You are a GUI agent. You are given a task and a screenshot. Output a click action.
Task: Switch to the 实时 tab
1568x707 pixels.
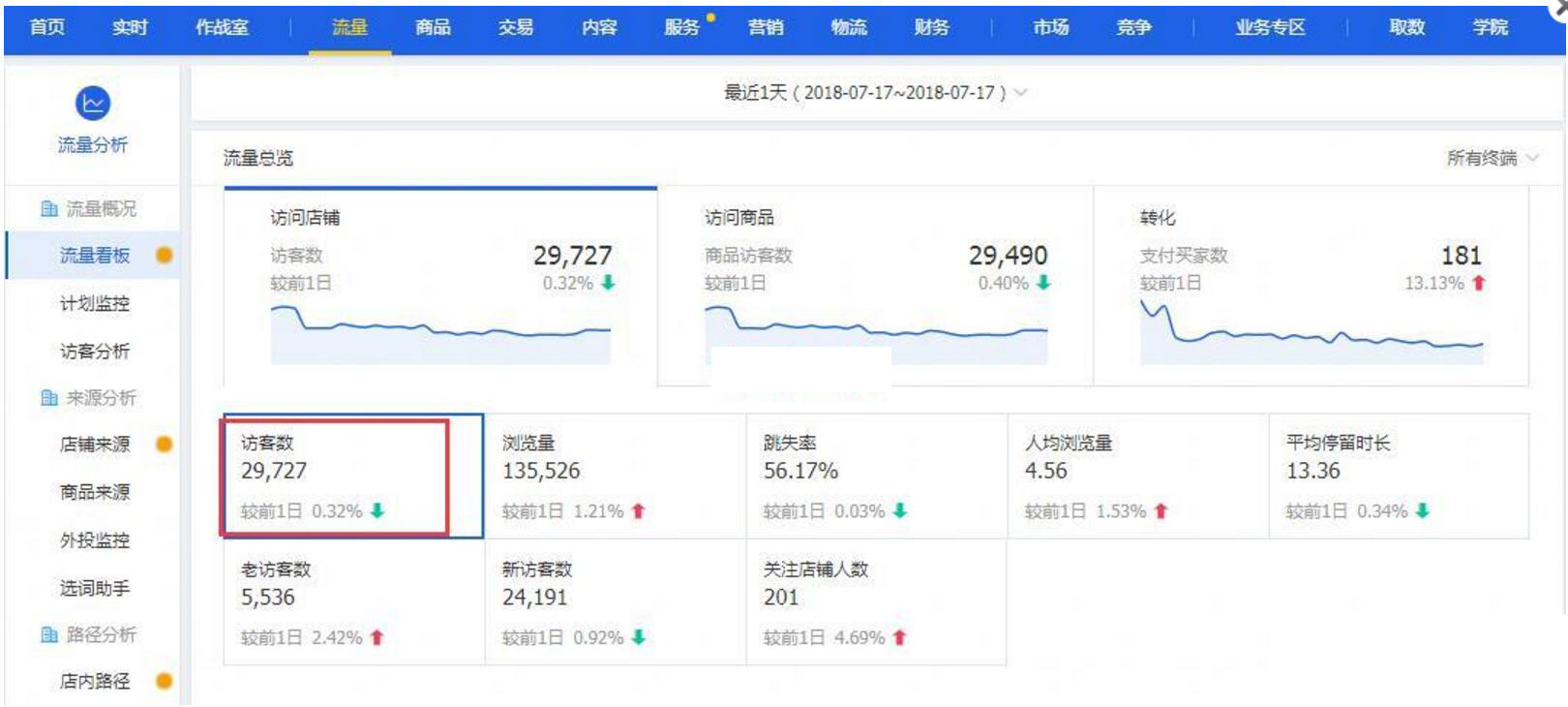(130, 27)
